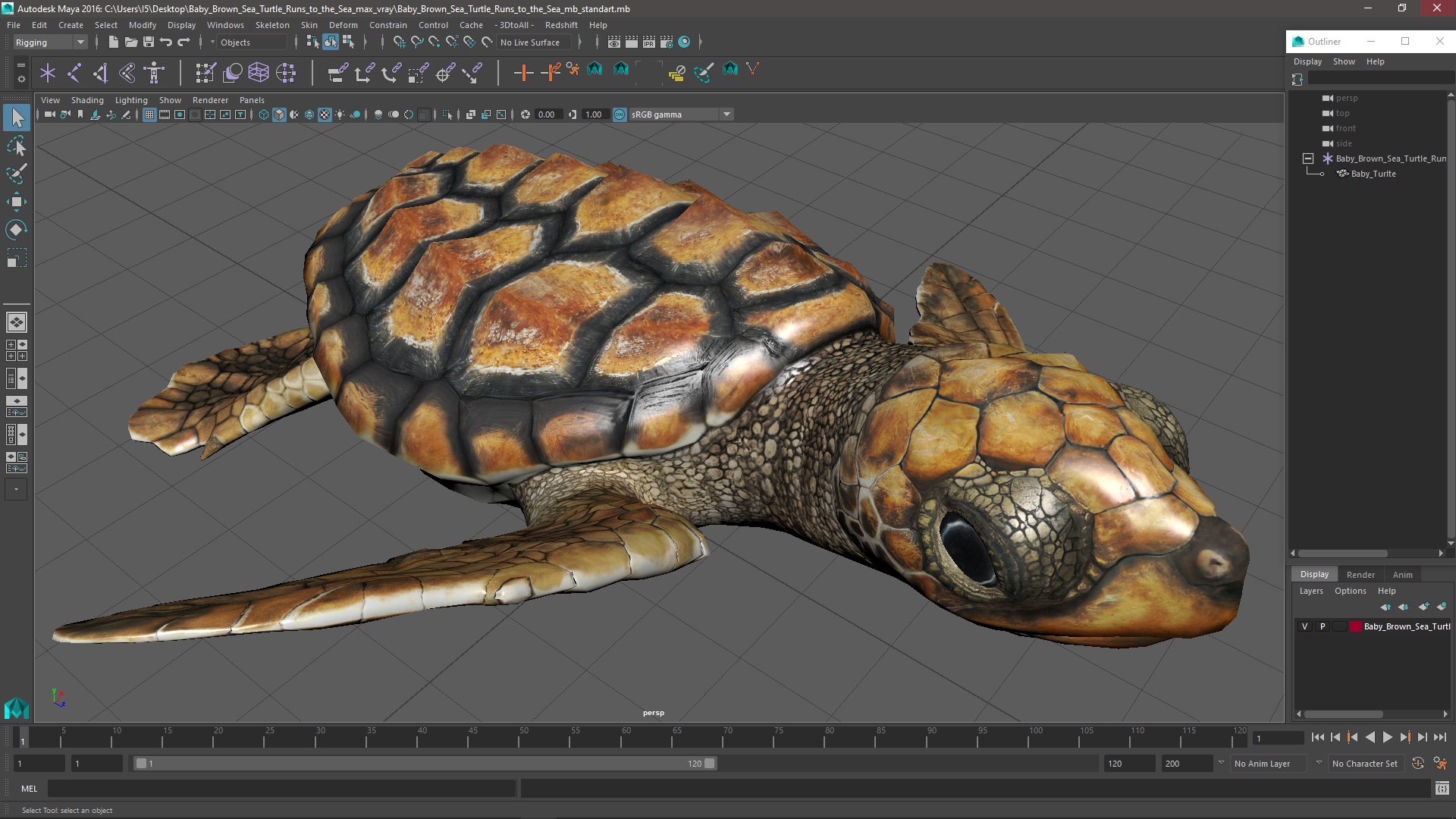Click the Outliner search field
Image resolution: width=1456 pixels, height=819 pixels.
click(x=1380, y=78)
